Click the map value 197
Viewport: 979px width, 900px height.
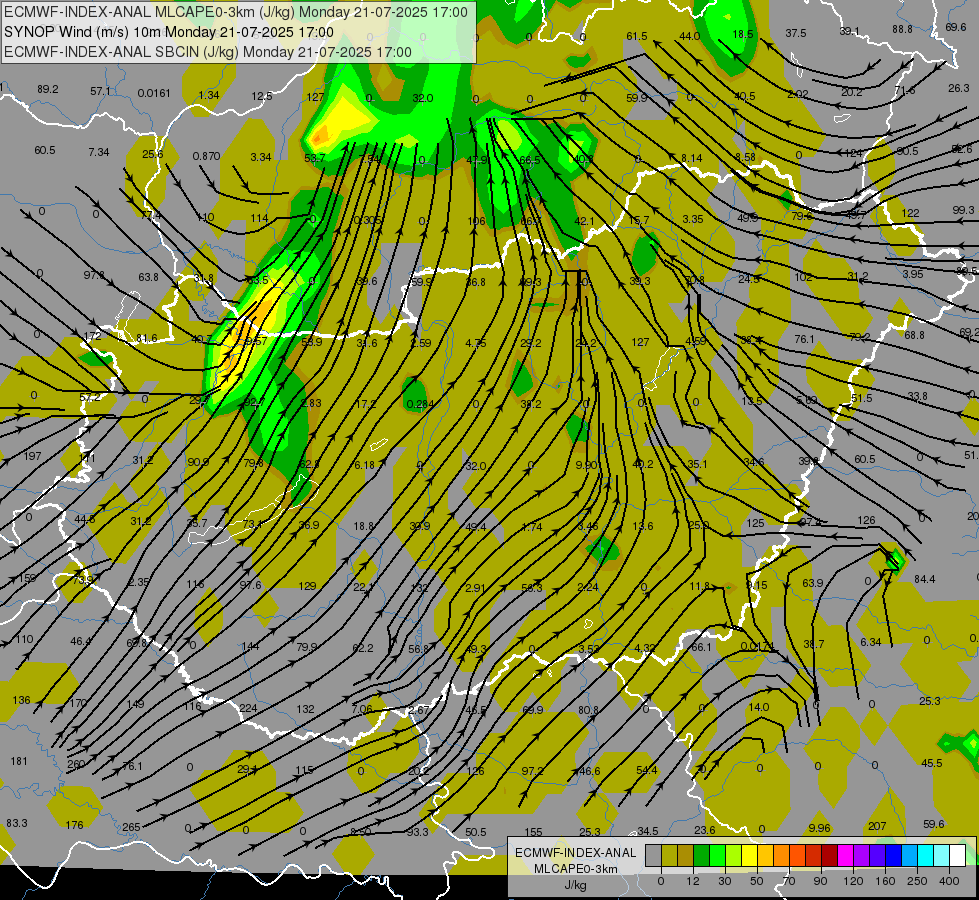(x=32, y=456)
